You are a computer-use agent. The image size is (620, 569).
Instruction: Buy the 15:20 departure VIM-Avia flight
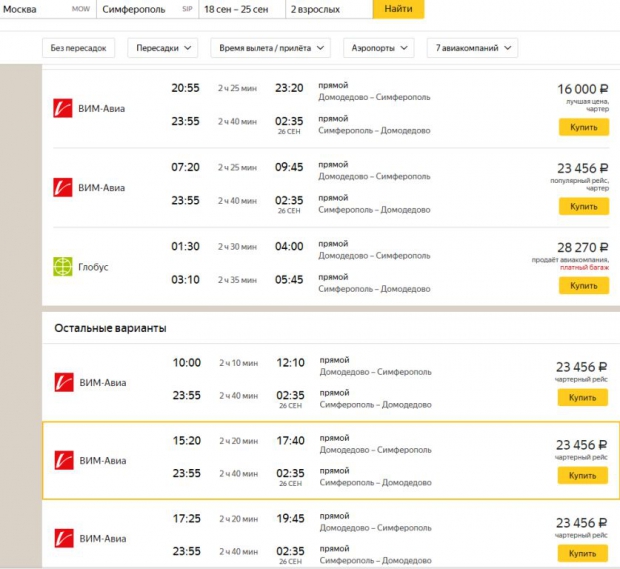[x=583, y=475]
